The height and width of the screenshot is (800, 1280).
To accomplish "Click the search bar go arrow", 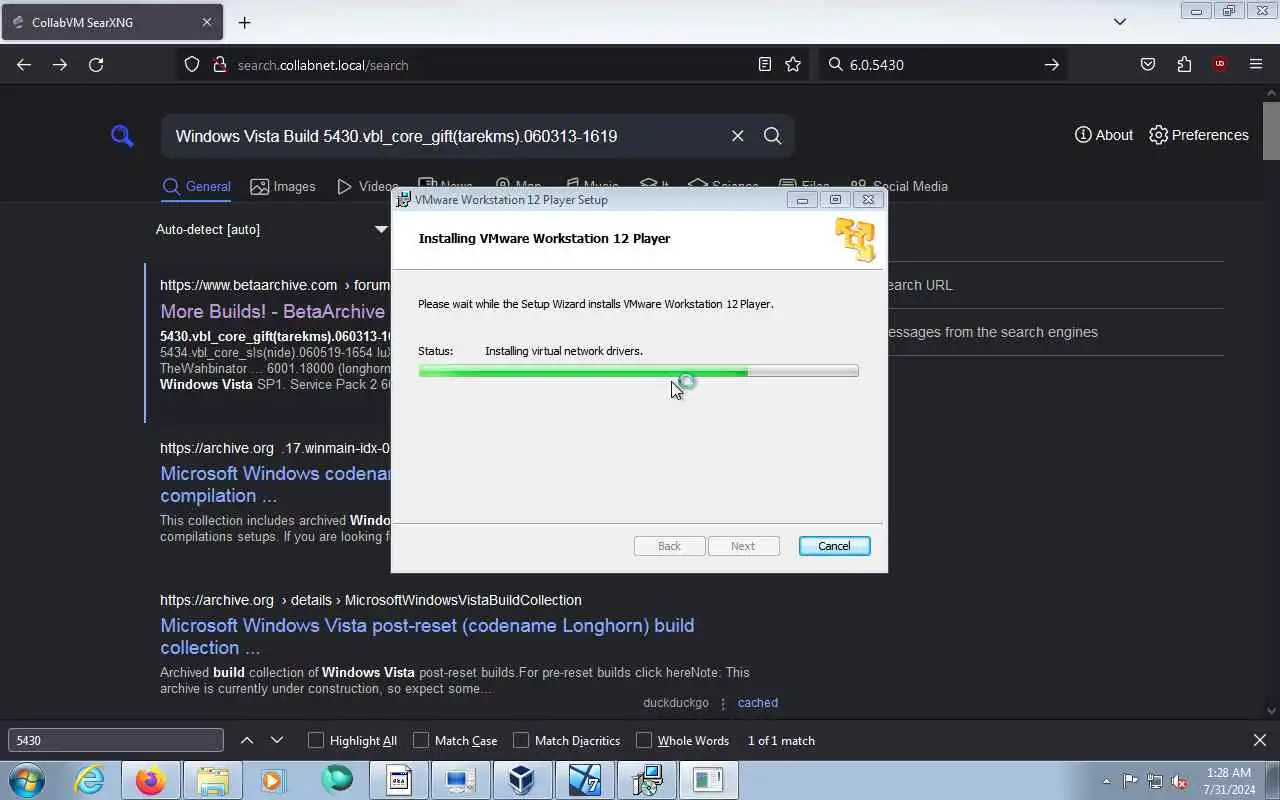I will (x=1052, y=65).
